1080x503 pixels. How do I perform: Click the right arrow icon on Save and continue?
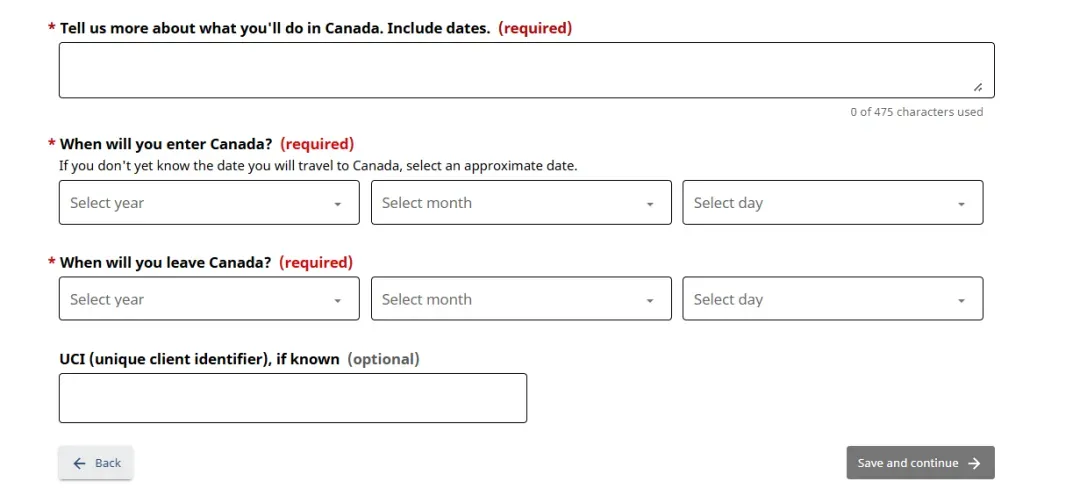point(975,463)
